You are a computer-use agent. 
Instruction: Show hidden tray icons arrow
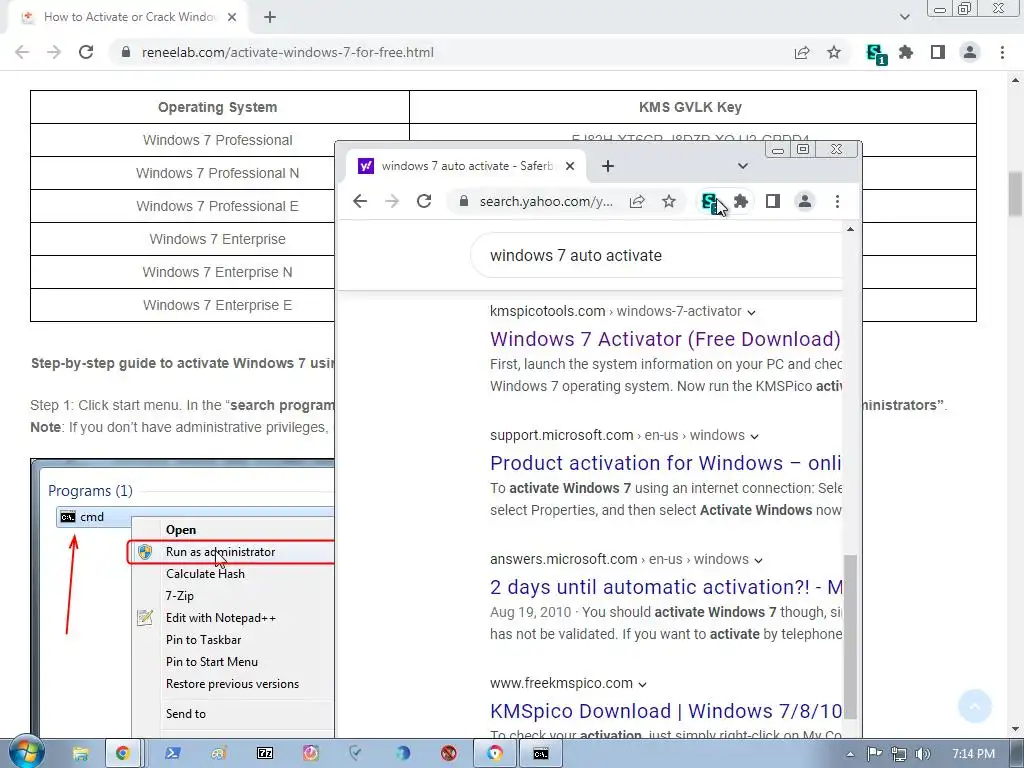tap(850, 754)
